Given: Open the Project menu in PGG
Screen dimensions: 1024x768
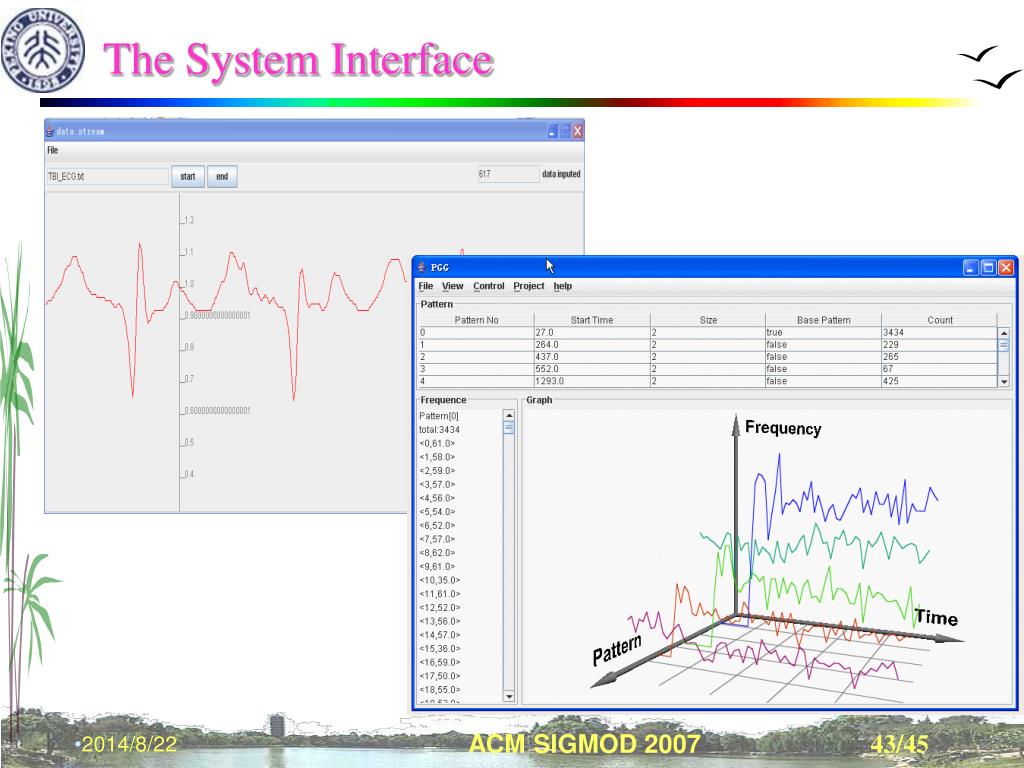Looking at the screenshot, I should tap(528, 286).
